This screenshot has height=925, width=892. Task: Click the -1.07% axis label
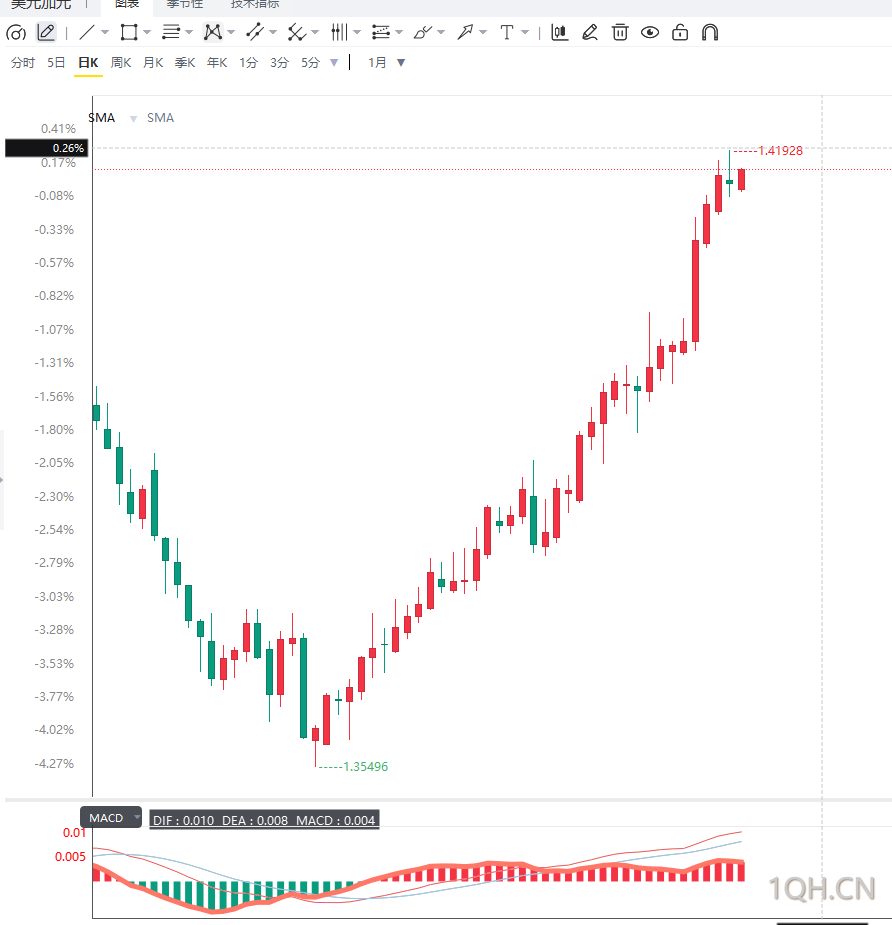tap(55, 330)
